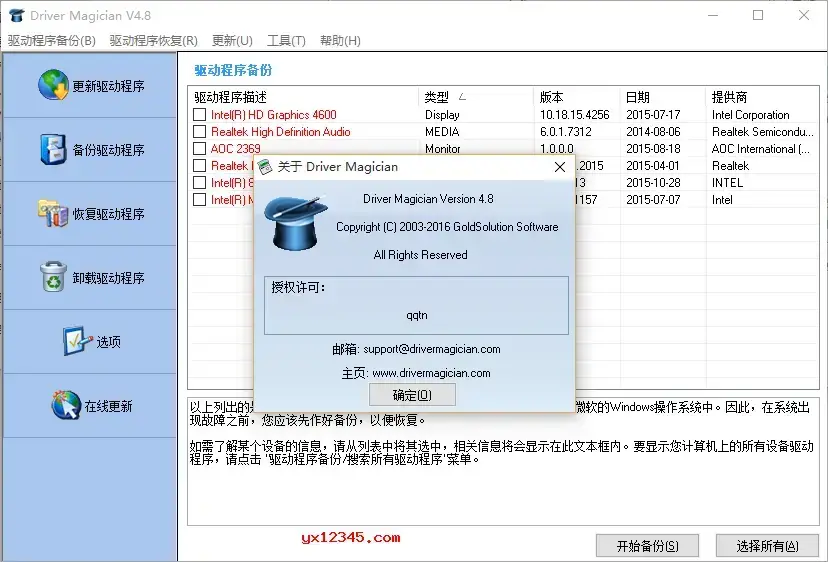
Task: Click the 选项 checklist icon
Action: point(77,341)
